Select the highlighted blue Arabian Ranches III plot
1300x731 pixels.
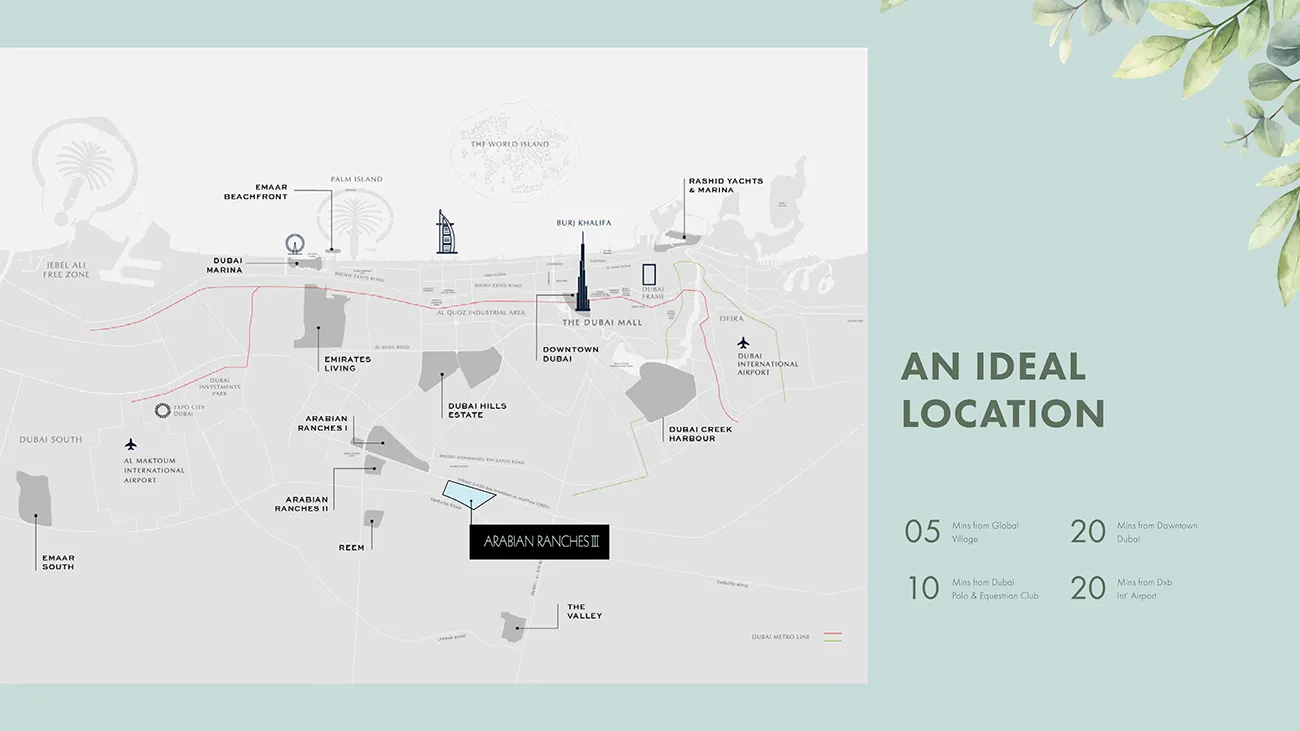[x=468, y=493]
